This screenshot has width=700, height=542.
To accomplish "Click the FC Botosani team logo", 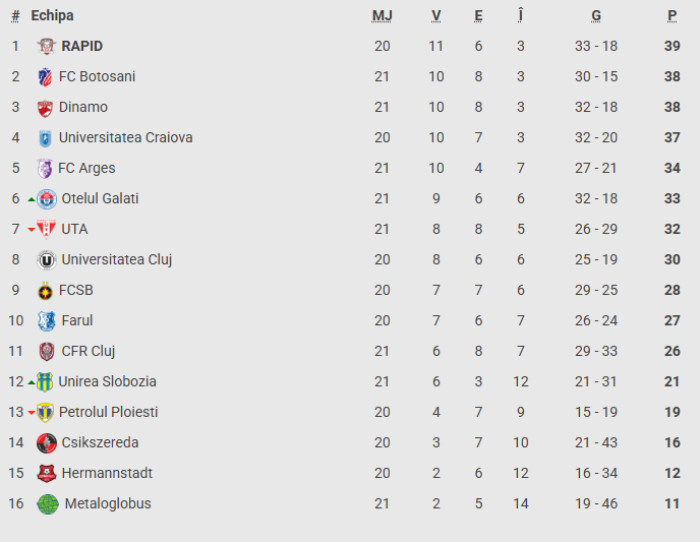I will click(45, 77).
